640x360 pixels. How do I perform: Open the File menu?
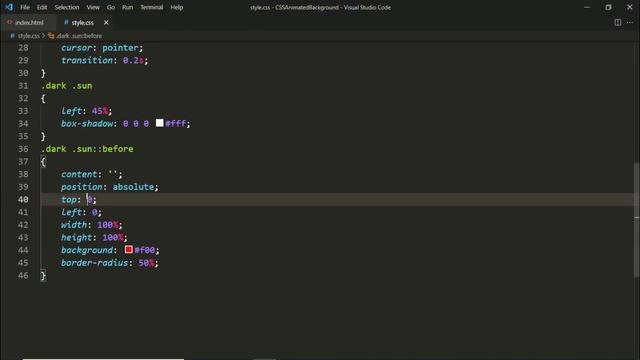coord(25,7)
